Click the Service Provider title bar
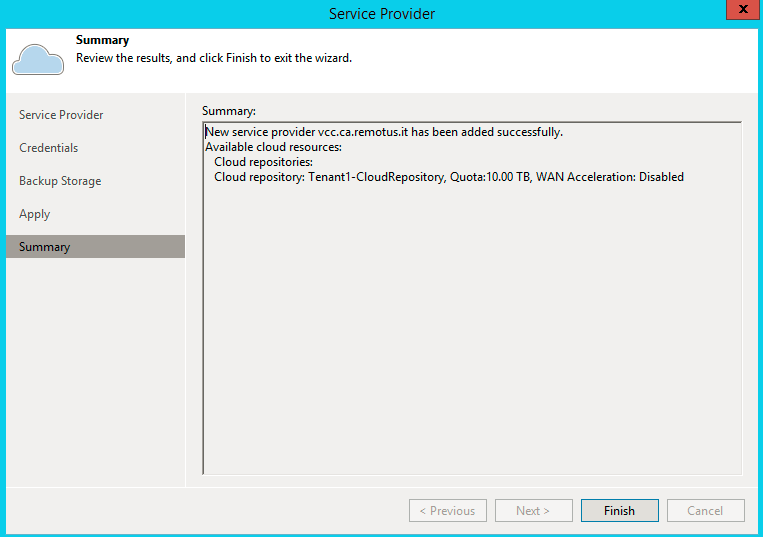 382,14
